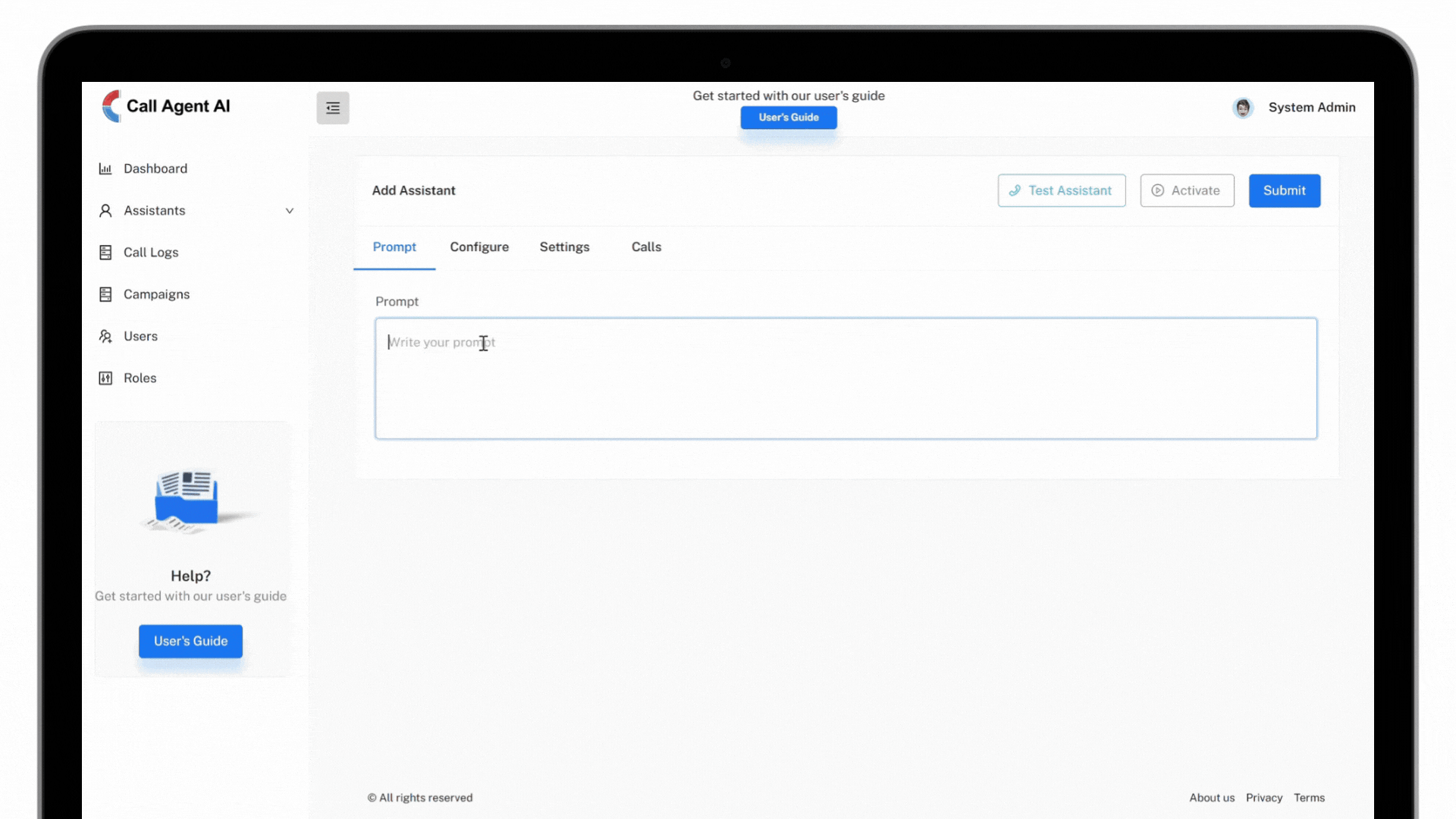Click the Users sidebar icon
The image size is (1456, 819).
[105, 336]
